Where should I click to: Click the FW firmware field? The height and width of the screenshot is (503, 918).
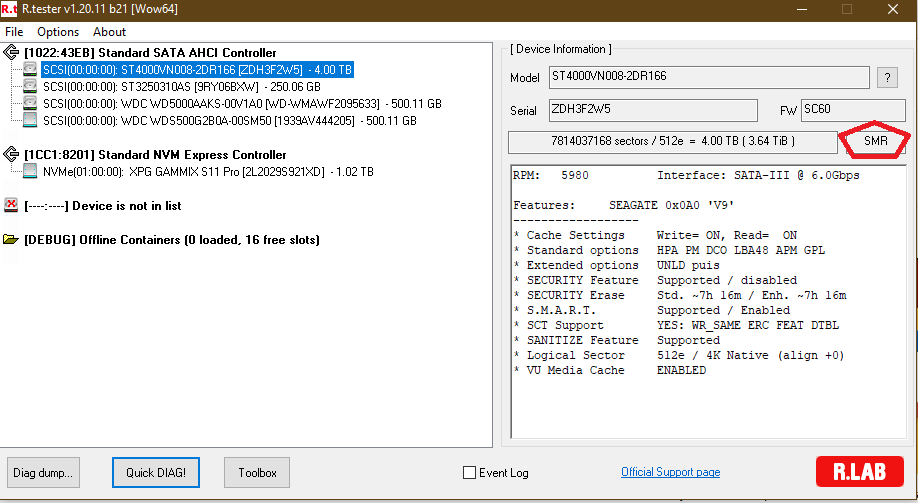coord(852,110)
